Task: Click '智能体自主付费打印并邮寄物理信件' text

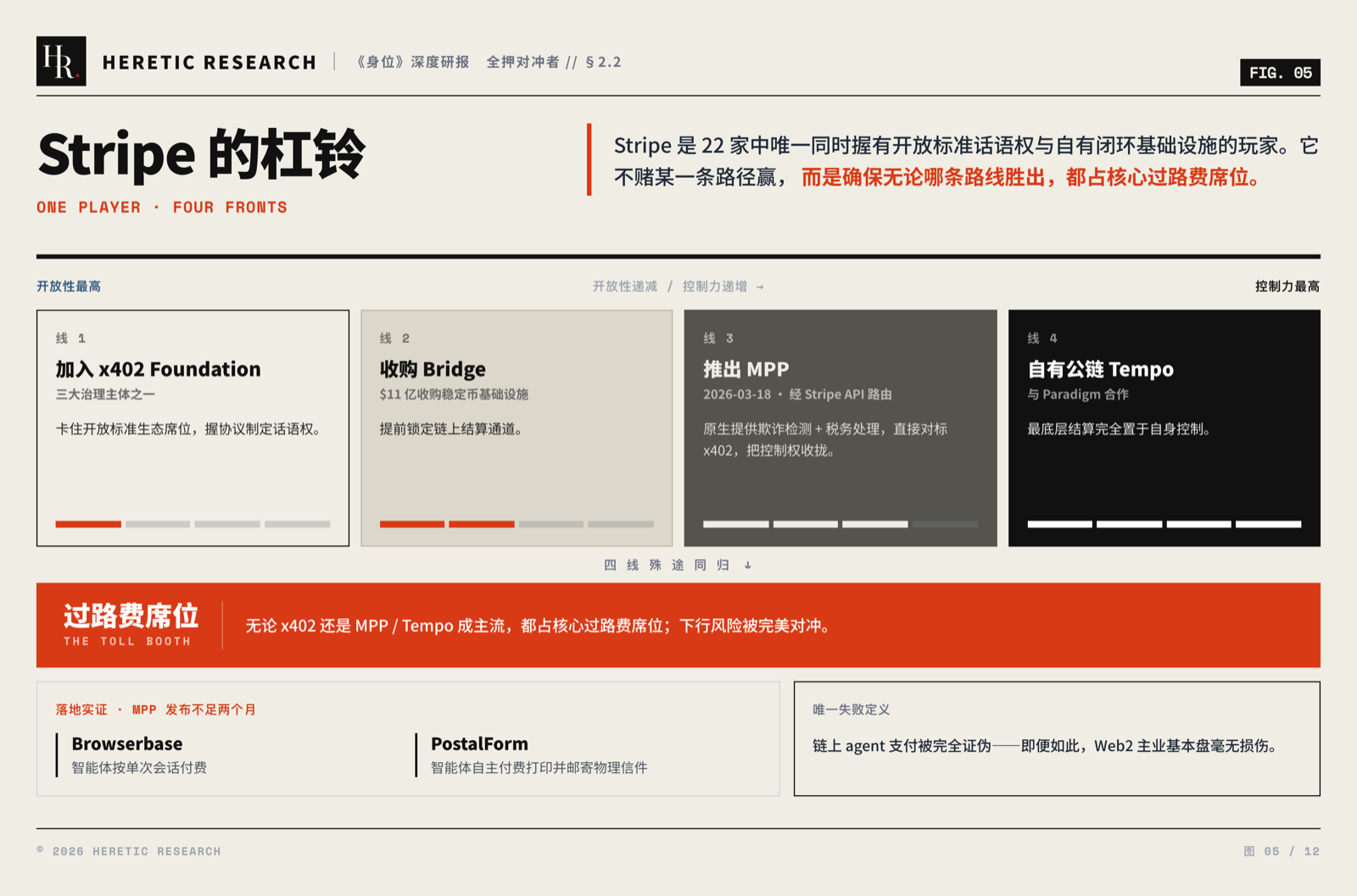Action: tap(539, 767)
